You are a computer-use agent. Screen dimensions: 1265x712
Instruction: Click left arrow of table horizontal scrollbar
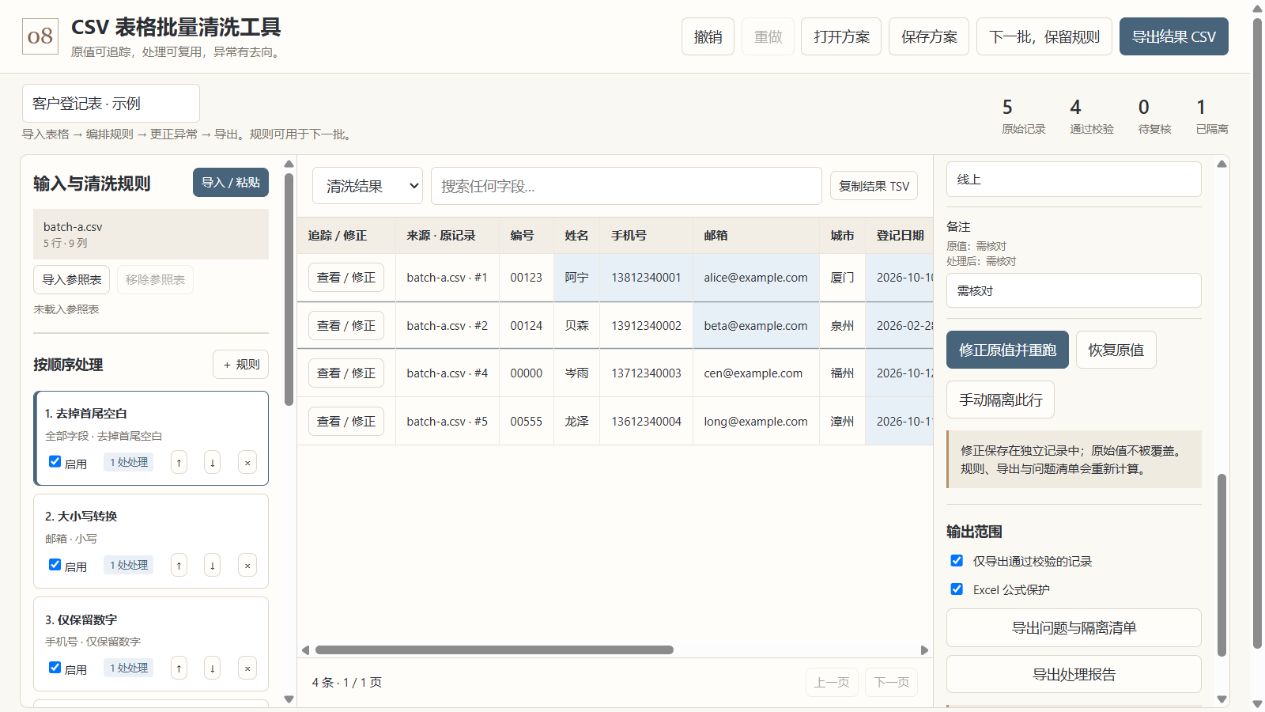(x=306, y=650)
